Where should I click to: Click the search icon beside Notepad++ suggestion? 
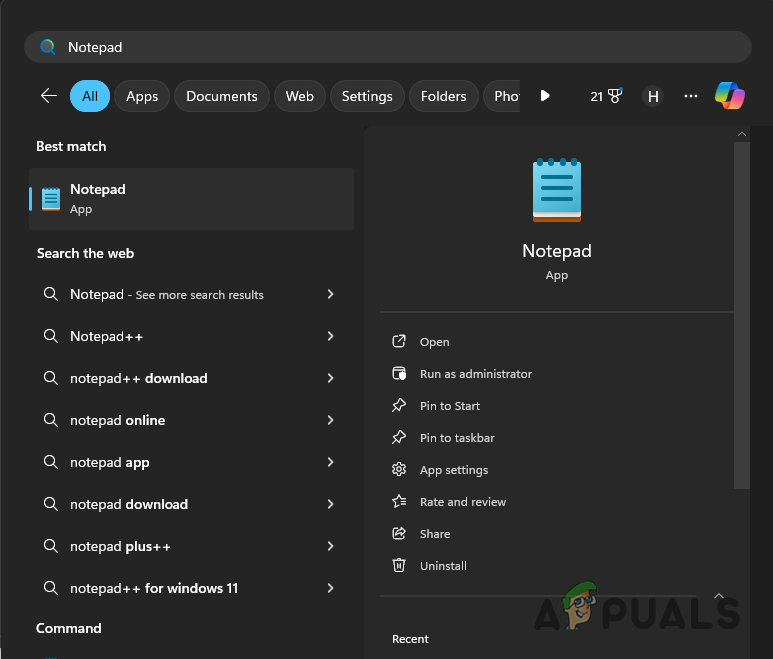(51, 336)
